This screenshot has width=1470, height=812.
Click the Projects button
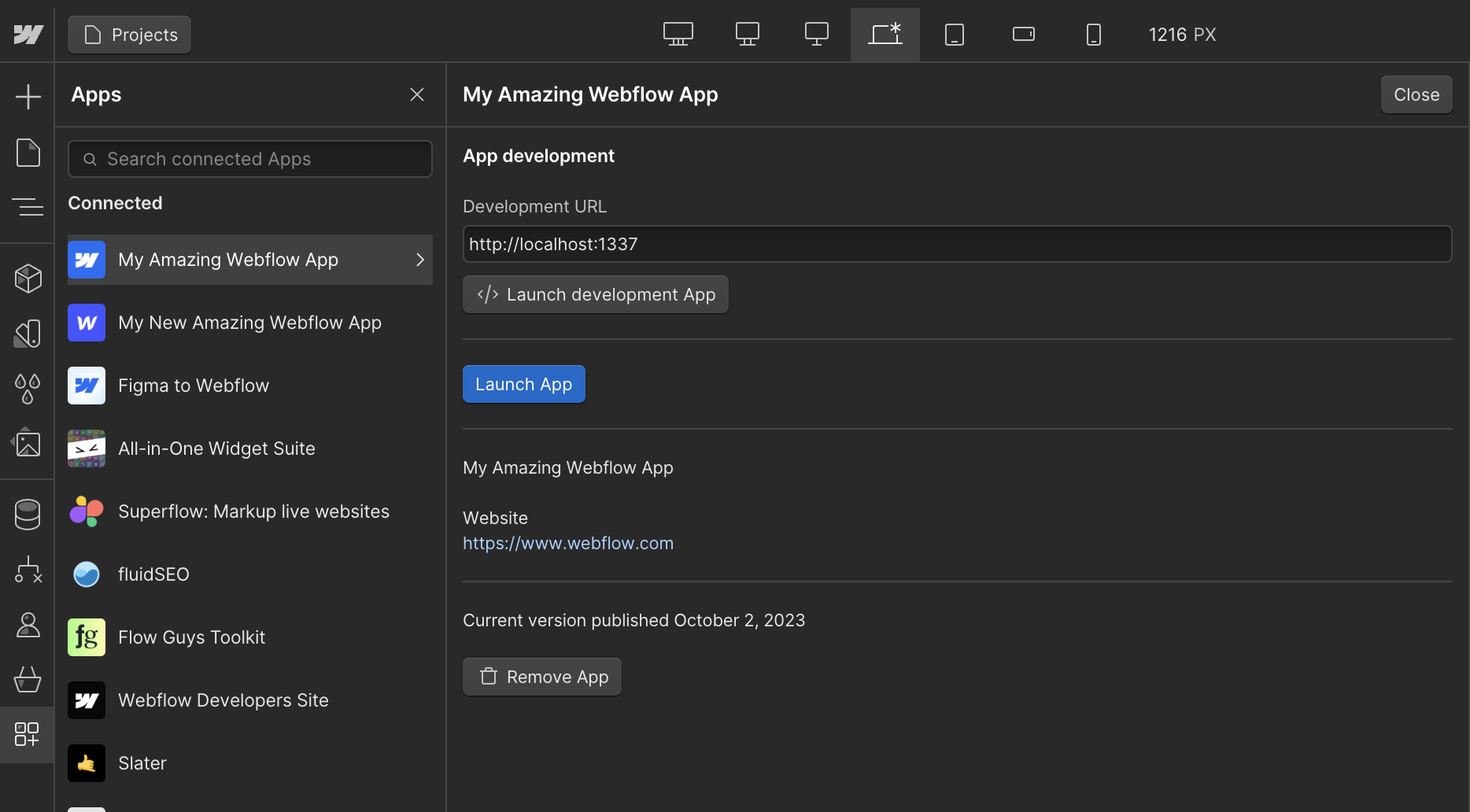coord(130,35)
